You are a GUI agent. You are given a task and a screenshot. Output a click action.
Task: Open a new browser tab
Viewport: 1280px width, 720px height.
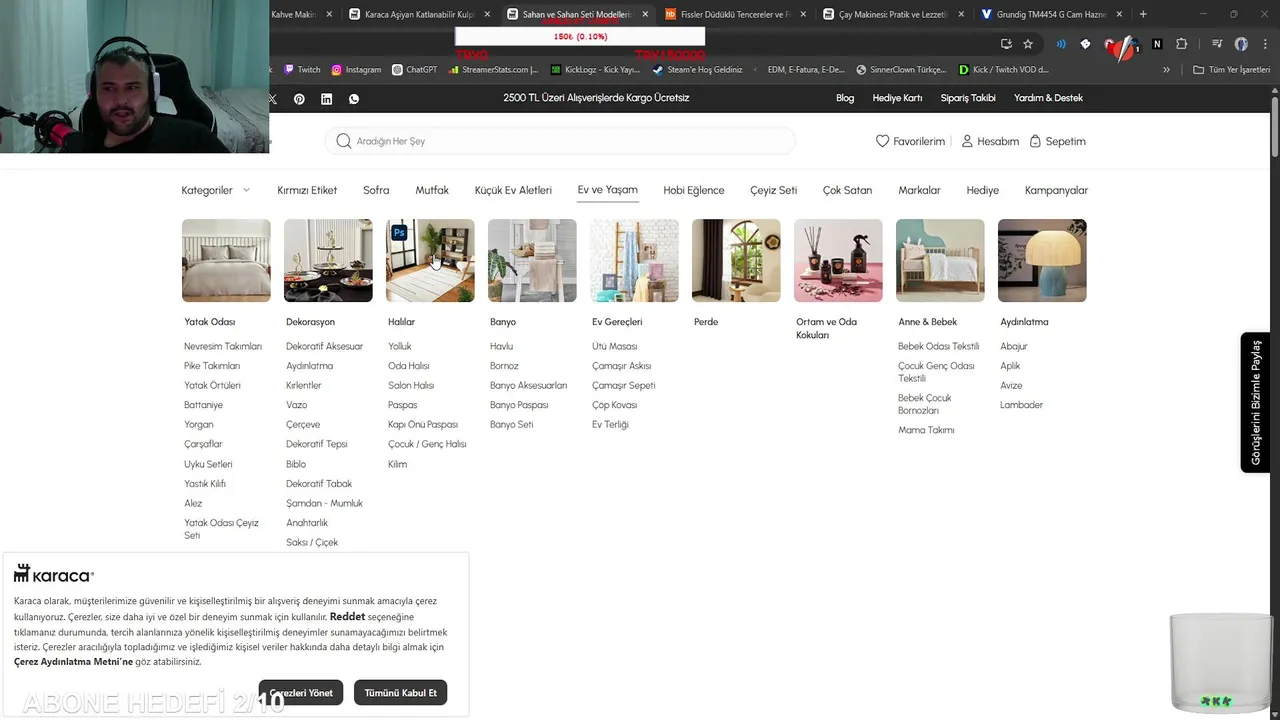click(x=1143, y=14)
